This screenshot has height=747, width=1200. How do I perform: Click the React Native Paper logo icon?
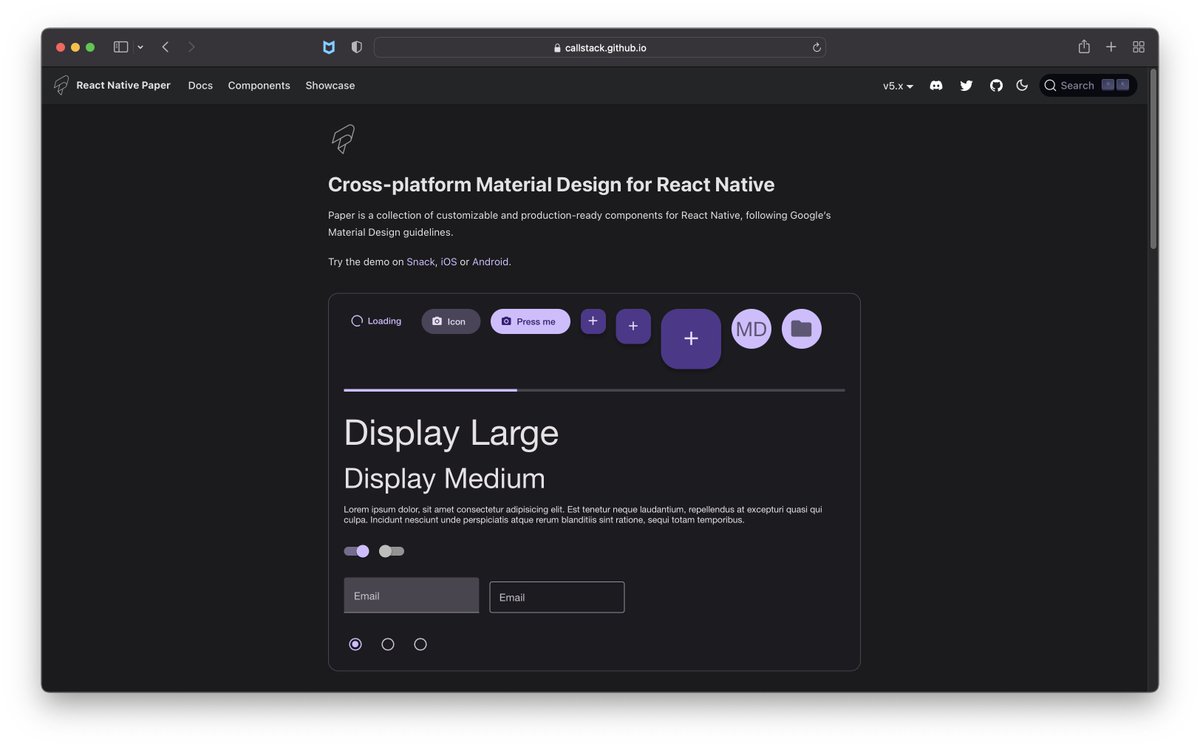coord(62,85)
